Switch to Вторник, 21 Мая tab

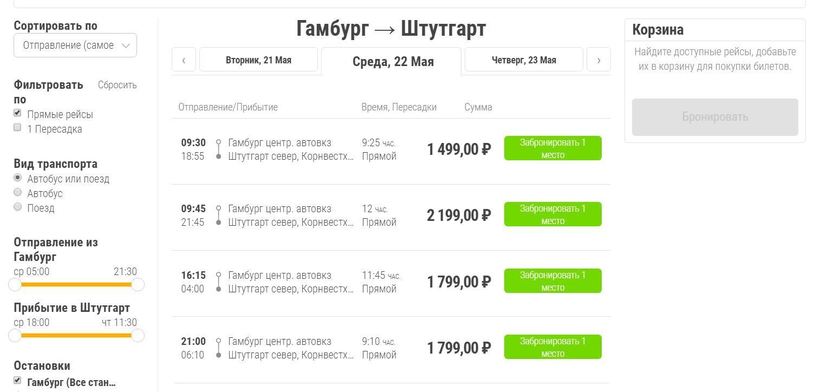[258, 60]
